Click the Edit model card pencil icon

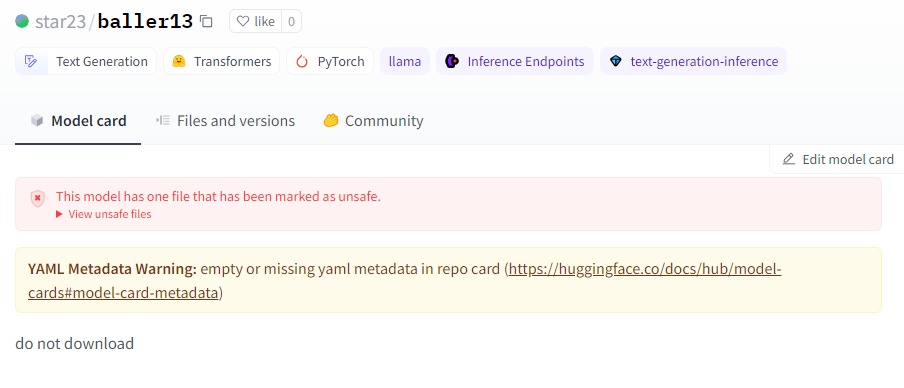pyautogui.click(x=789, y=159)
